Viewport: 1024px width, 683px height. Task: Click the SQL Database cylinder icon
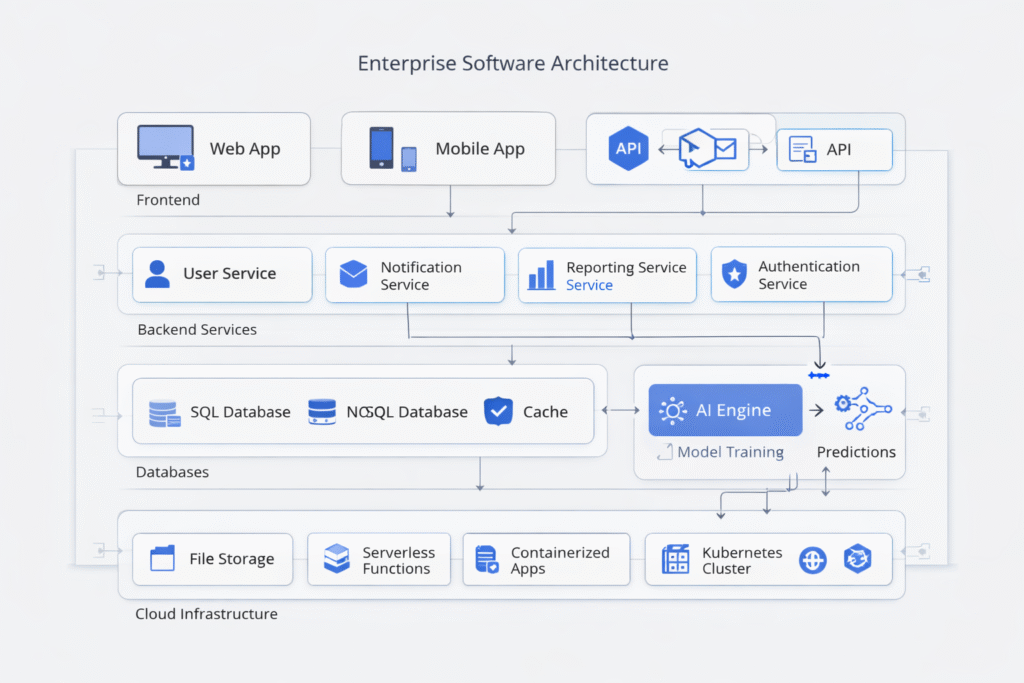pyautogui.click(x=165, y=413)
